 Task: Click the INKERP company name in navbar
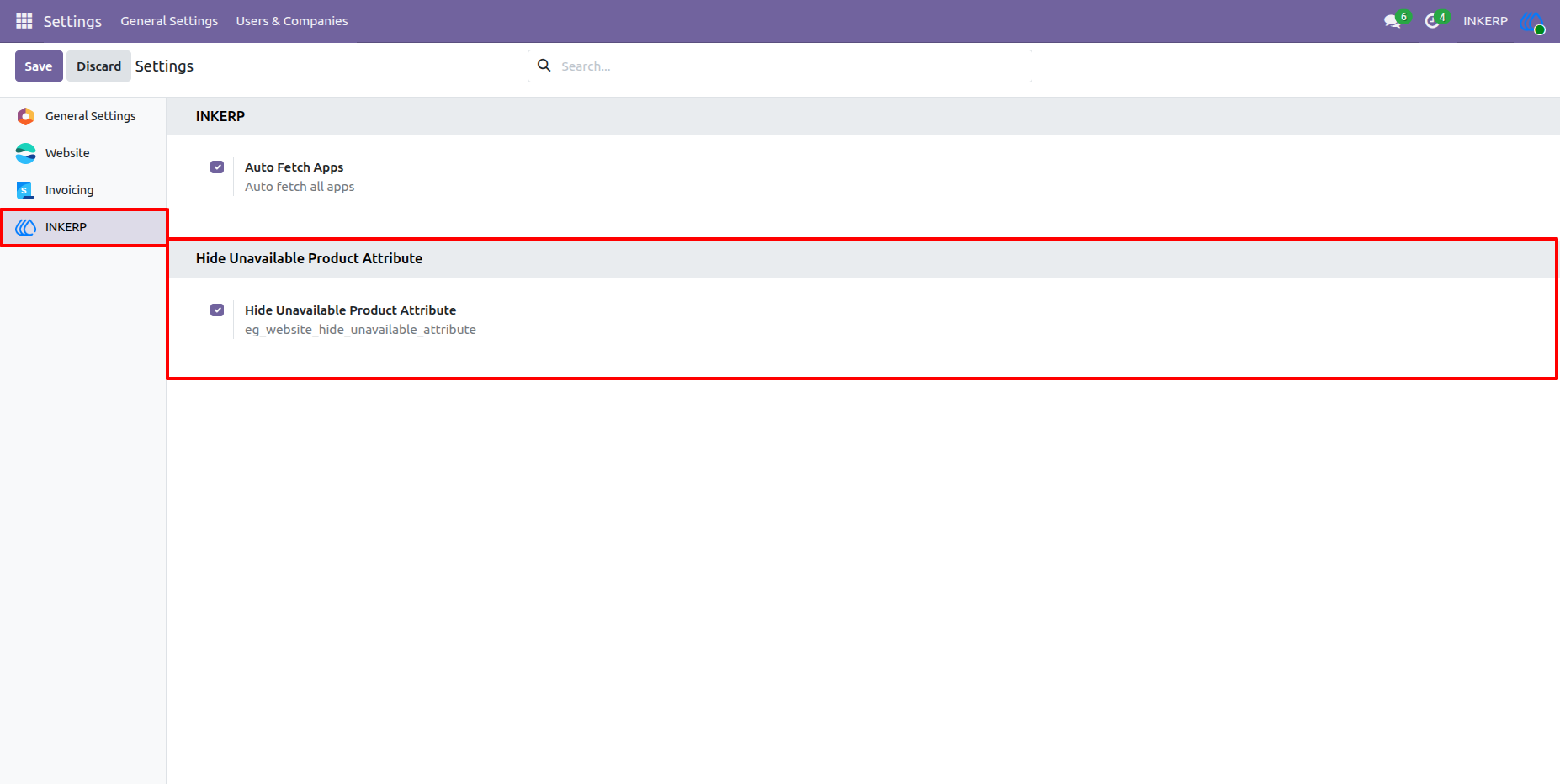(1485, 21)
